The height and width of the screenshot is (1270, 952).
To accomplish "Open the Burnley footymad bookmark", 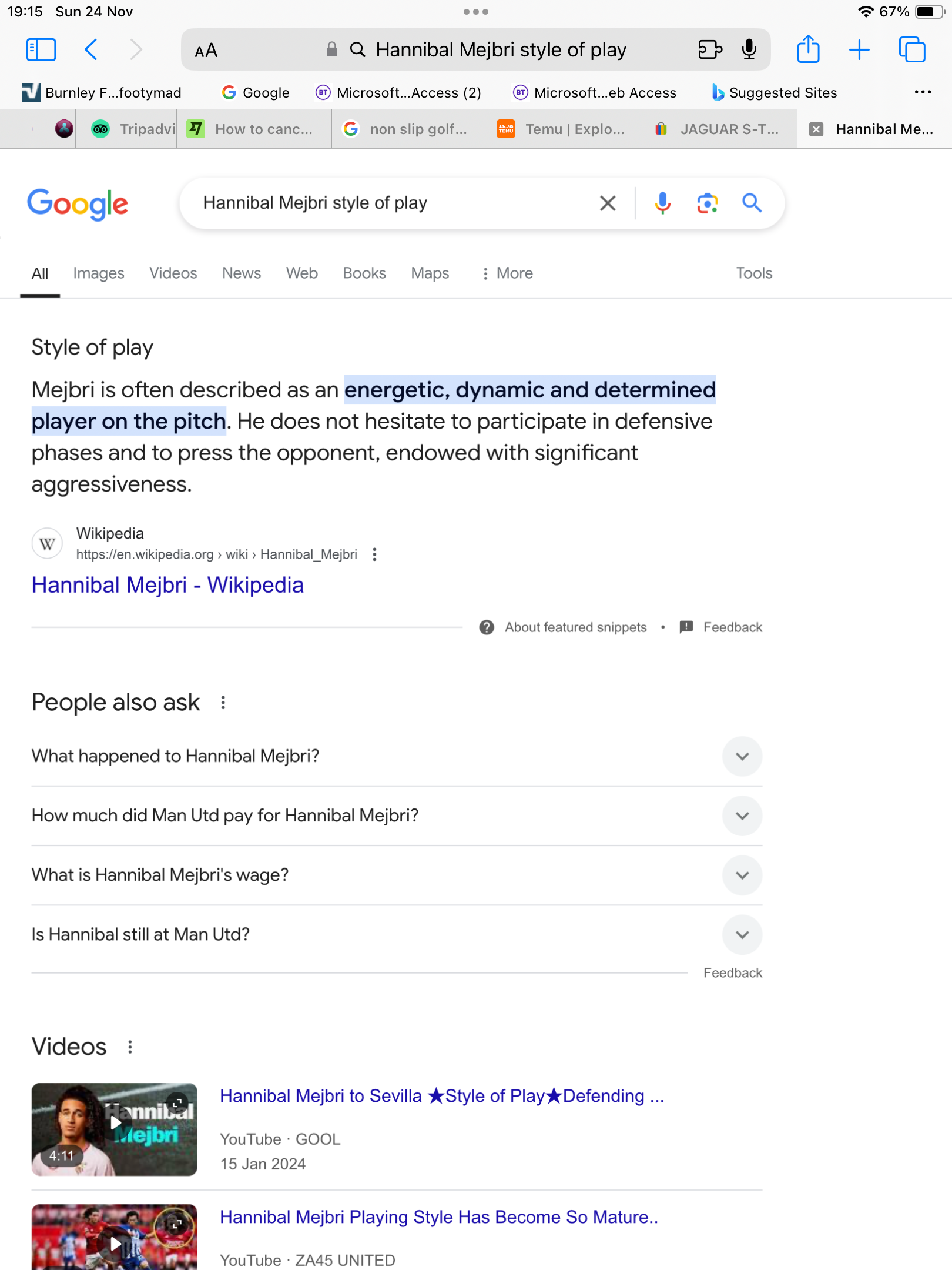I will pyautogui.click(x=102, y=93).
